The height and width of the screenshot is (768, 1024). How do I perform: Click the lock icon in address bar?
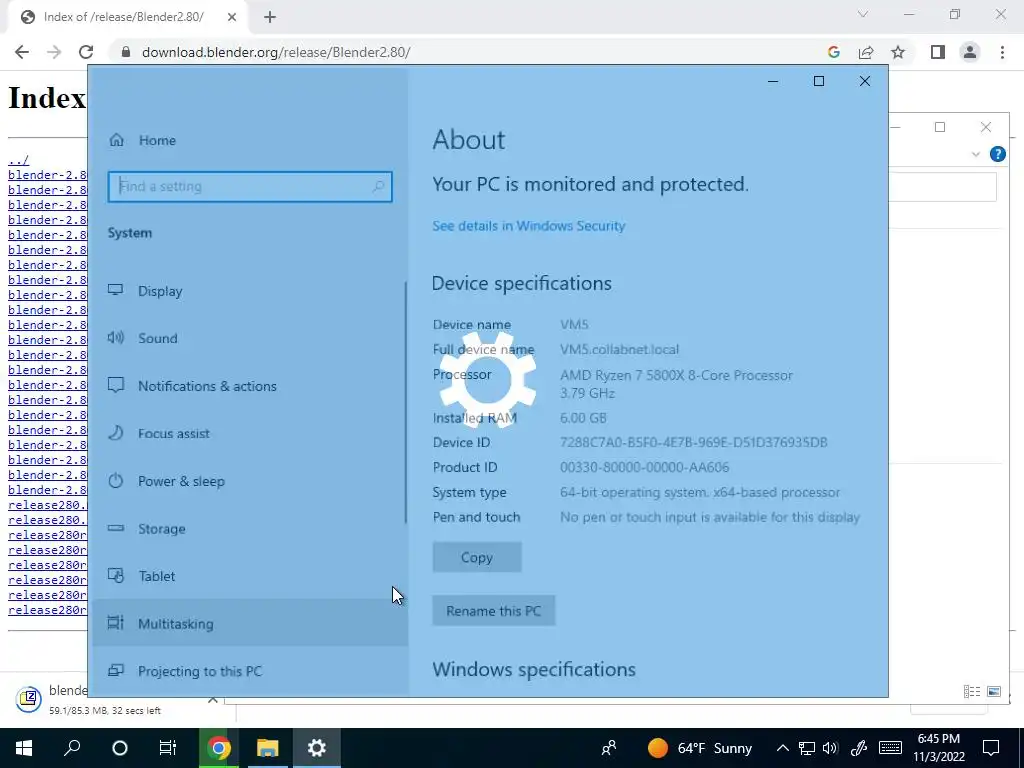[126, 52]
